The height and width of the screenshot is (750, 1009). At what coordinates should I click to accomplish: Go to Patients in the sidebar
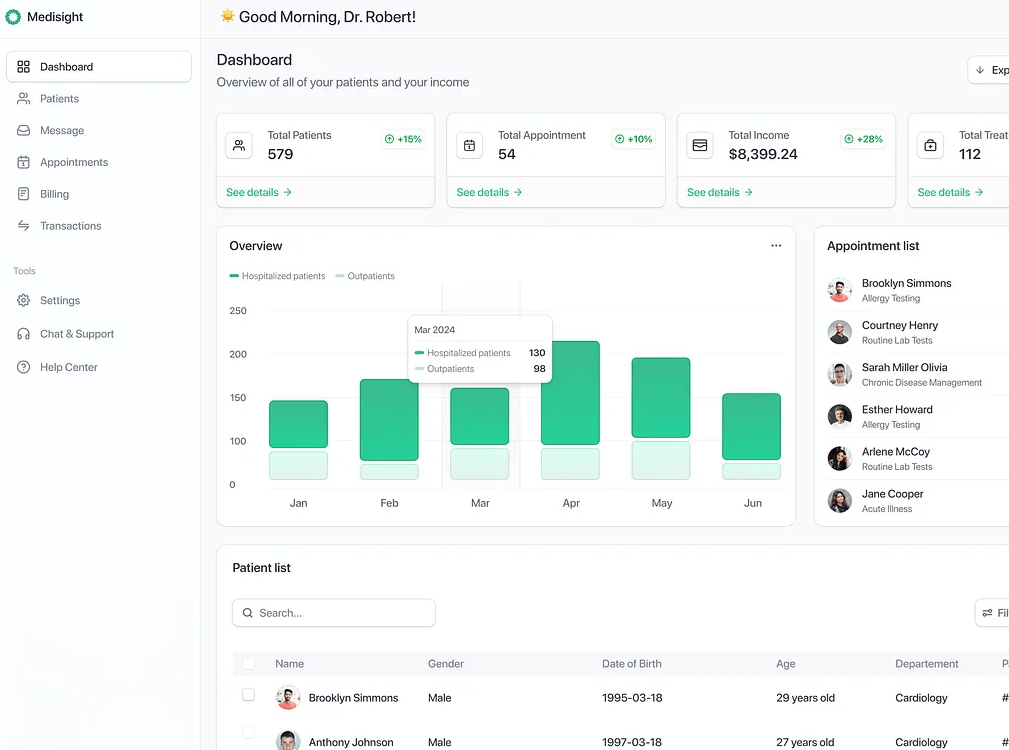coord(59,99)
